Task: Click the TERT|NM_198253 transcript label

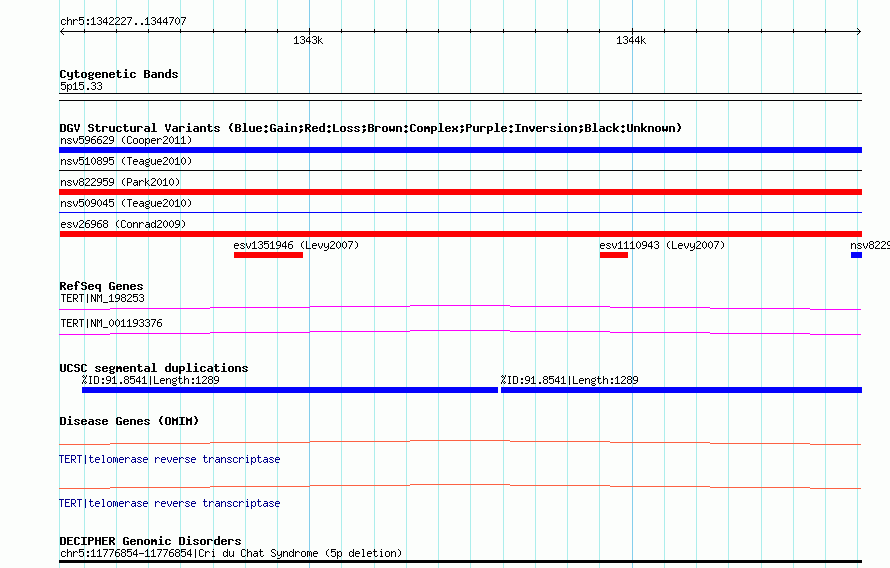Action: coord(102,298)
